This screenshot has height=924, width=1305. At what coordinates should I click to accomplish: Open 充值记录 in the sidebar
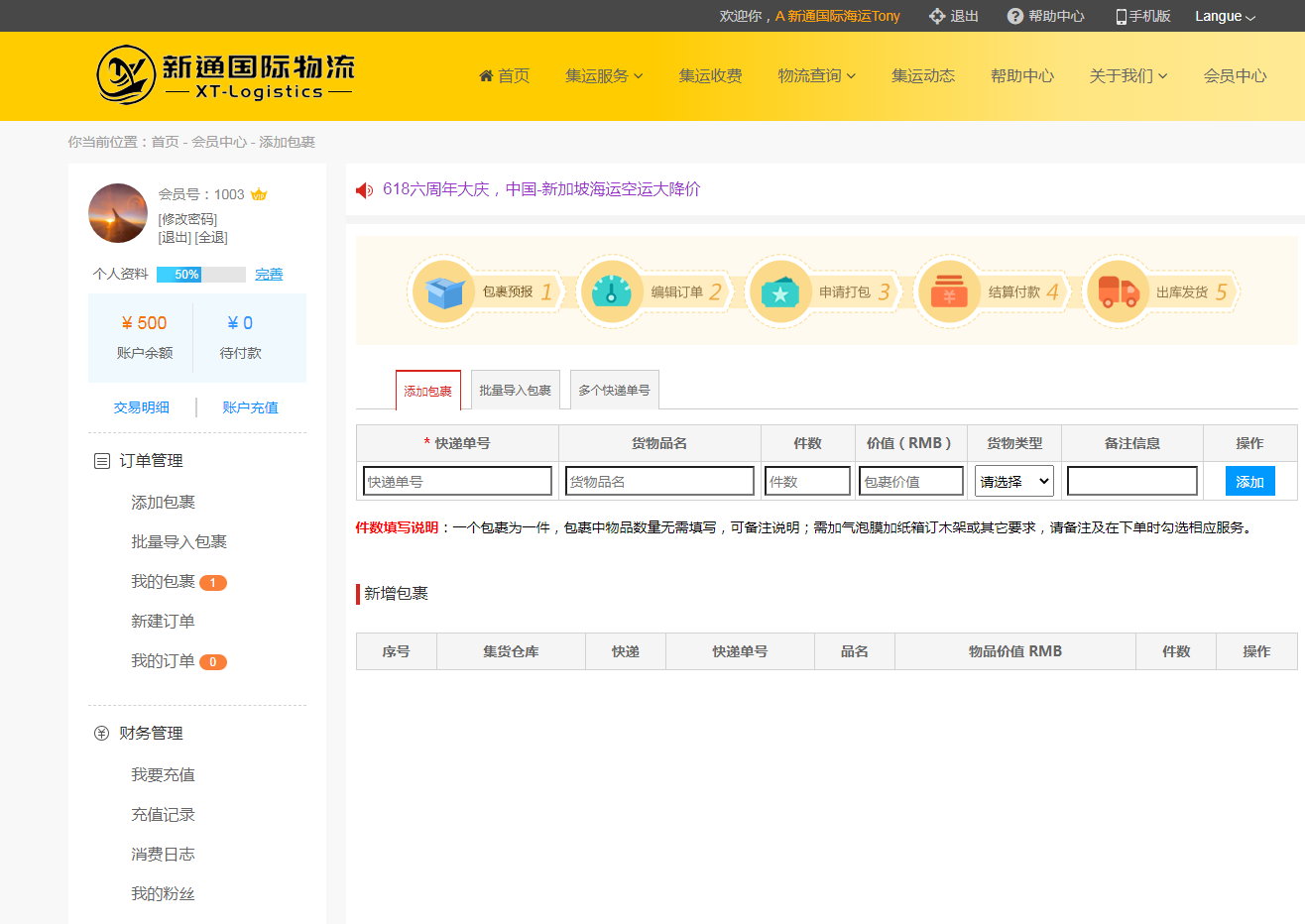(163, 815)
